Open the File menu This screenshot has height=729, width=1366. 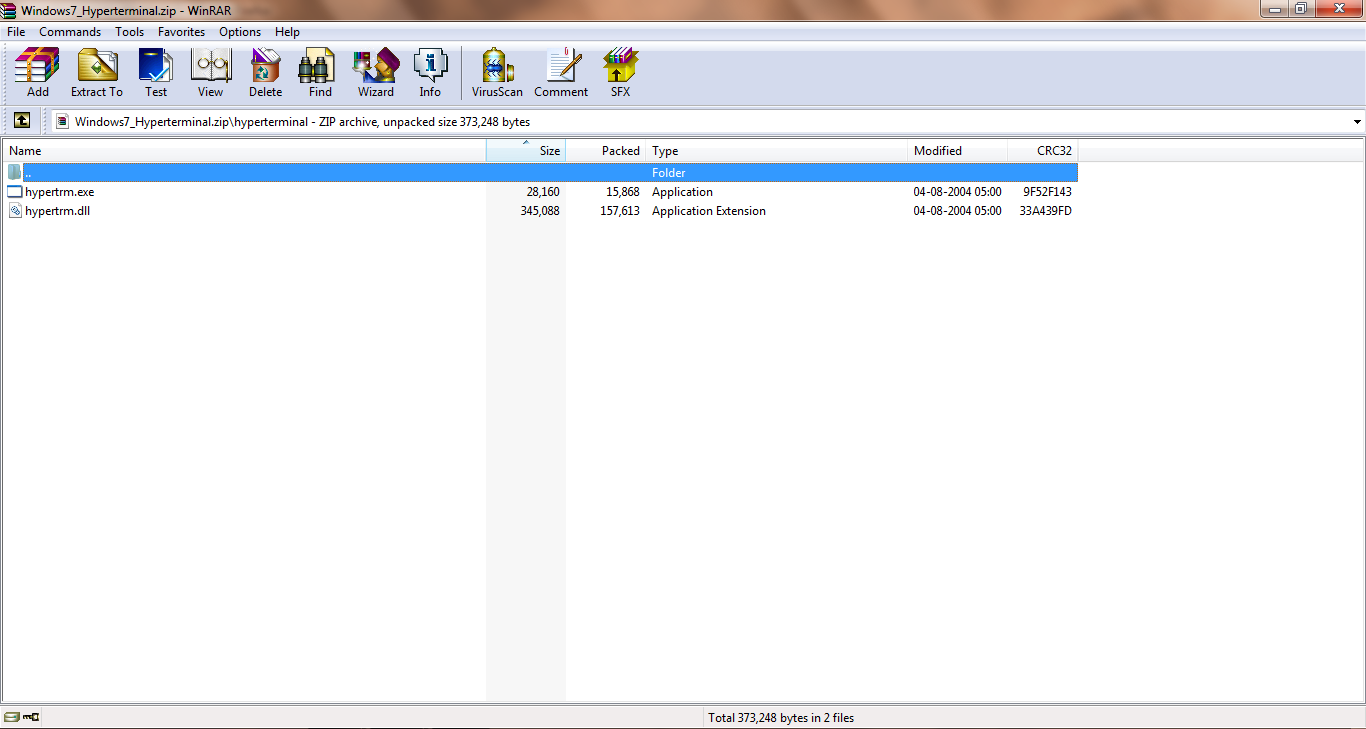tap(16, 32)
